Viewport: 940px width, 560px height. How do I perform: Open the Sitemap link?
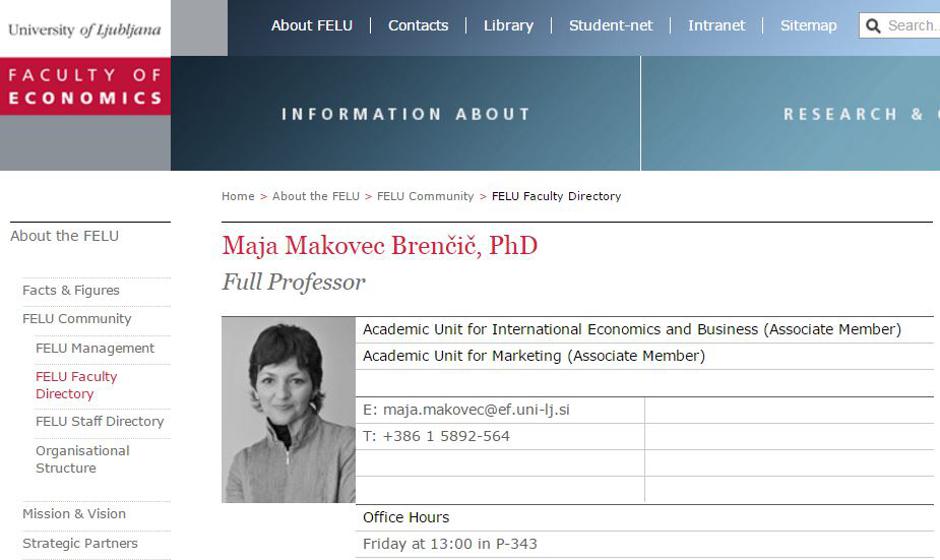pos(808,26)
